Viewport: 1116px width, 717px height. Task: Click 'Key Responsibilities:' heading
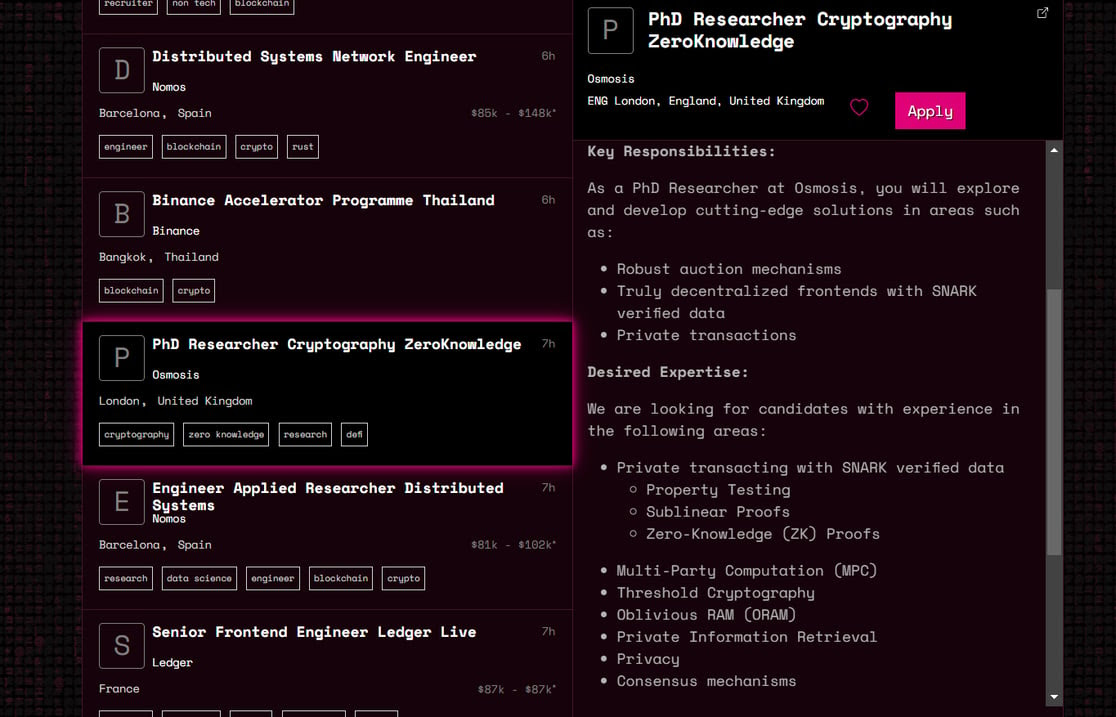pyautogui.click(x=681, y=151)
